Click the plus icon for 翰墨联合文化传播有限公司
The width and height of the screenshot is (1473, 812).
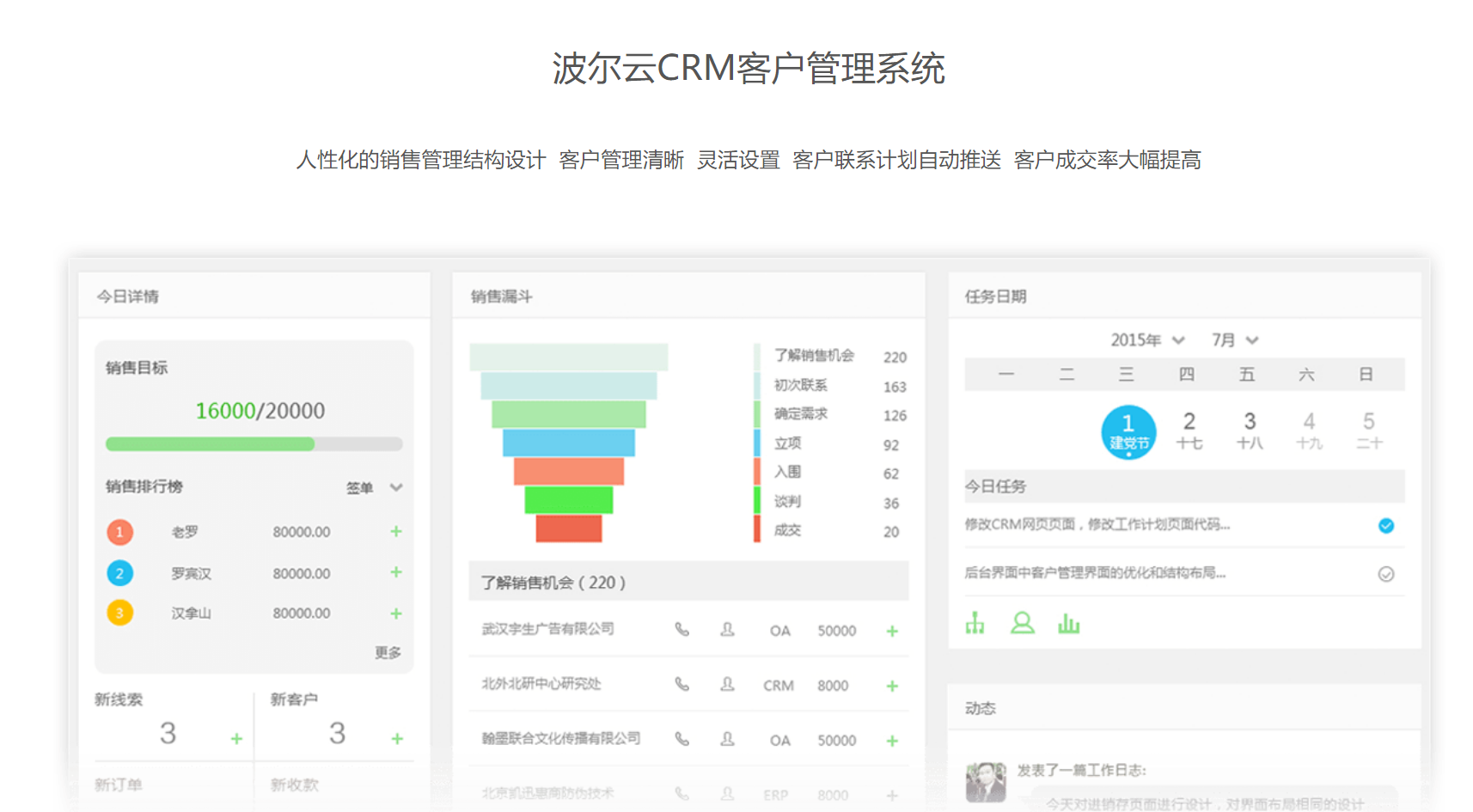pyautogui.click(x=892, y=741)
